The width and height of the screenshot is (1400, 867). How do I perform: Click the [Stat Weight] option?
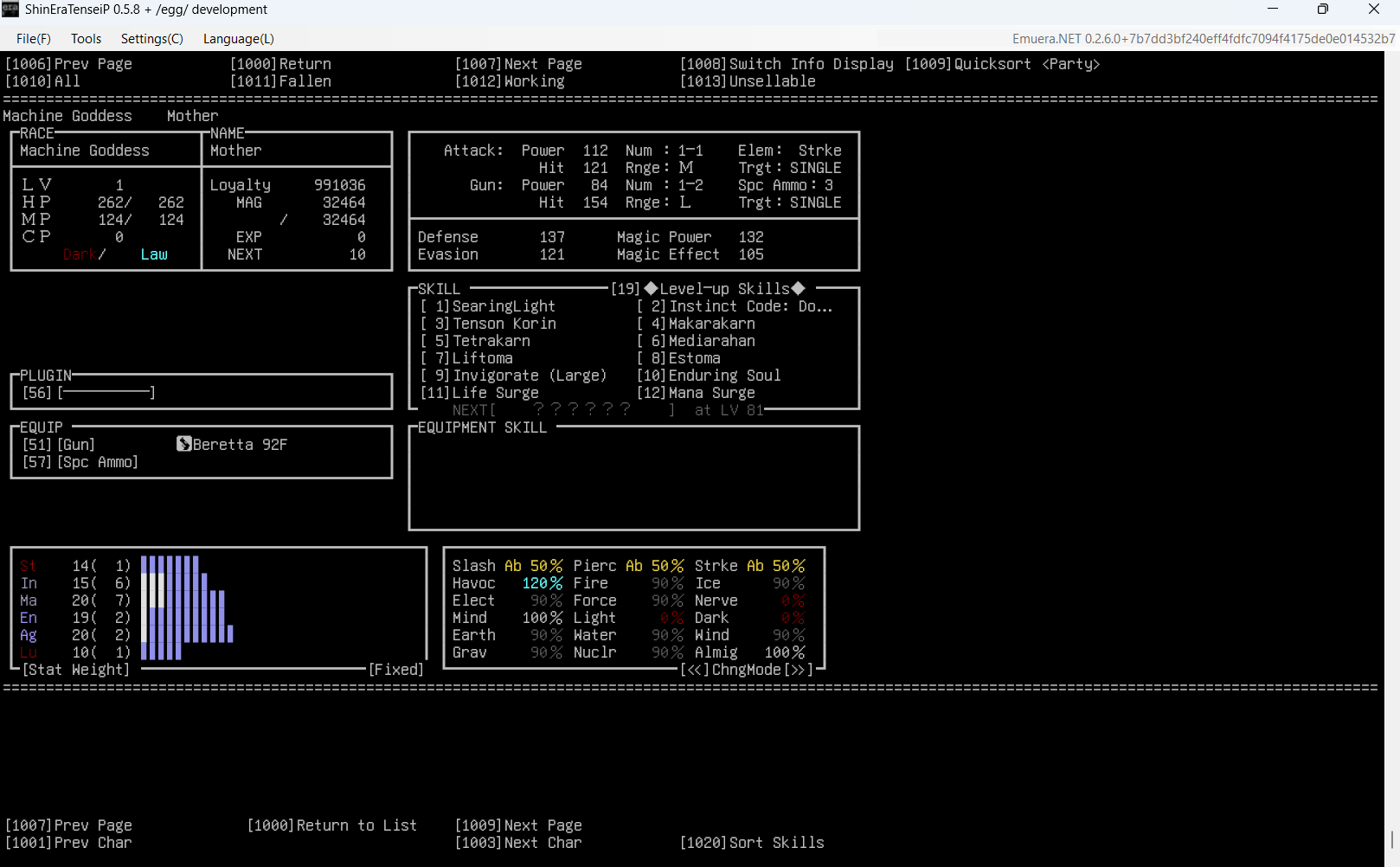click(x=76, y=670)
